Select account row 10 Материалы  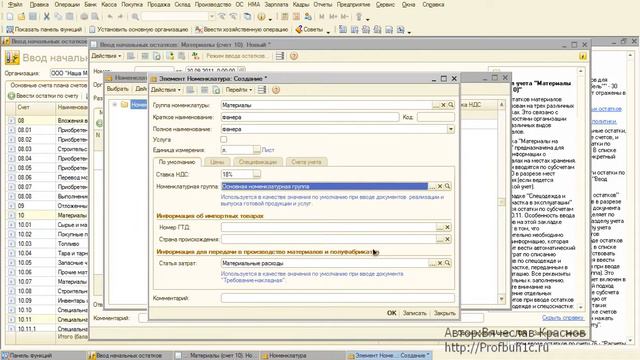[x=48, y=216]
